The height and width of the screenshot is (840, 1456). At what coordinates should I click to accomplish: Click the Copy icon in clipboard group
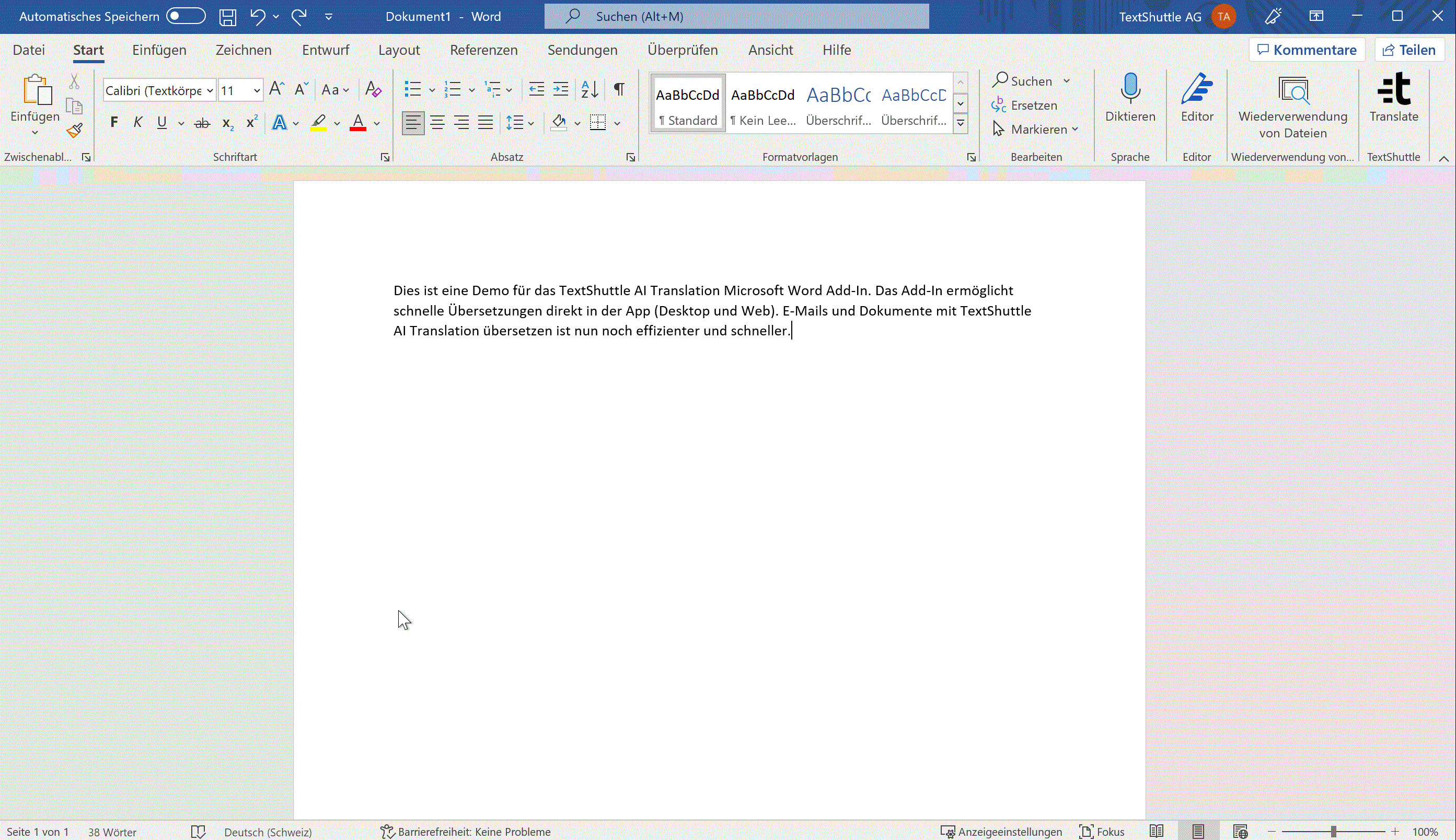(x=74, y=106)
